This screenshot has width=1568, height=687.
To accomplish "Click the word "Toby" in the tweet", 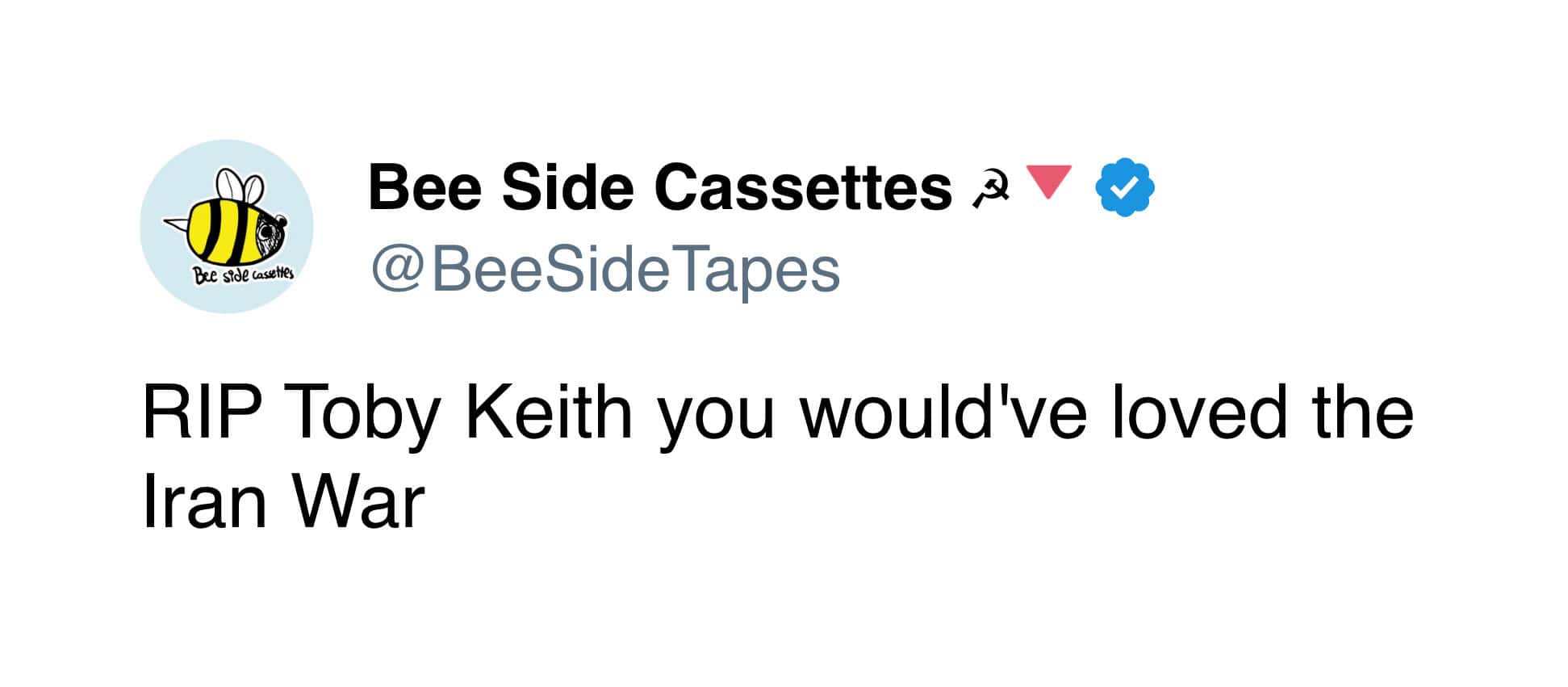I will click(x=360, y=413).
